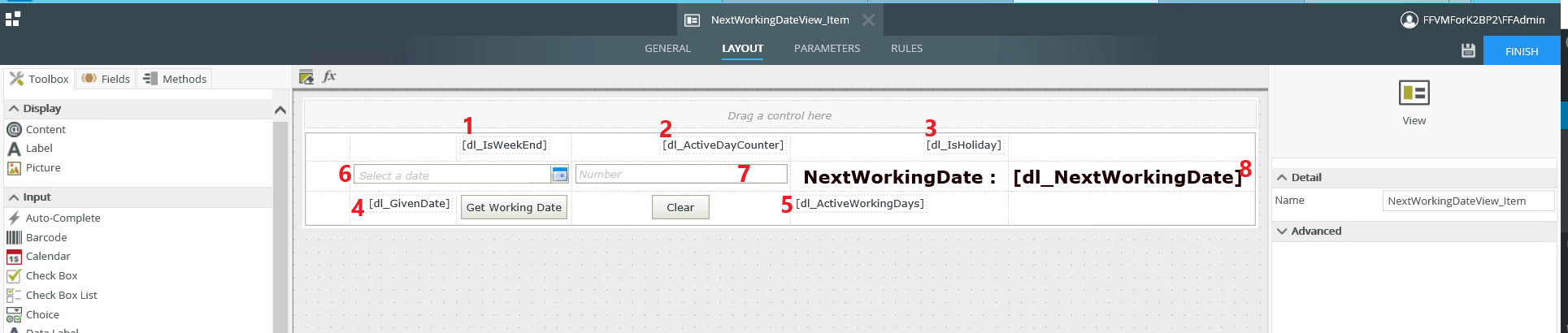Click the save icon next to Finish

(1467, 51)
